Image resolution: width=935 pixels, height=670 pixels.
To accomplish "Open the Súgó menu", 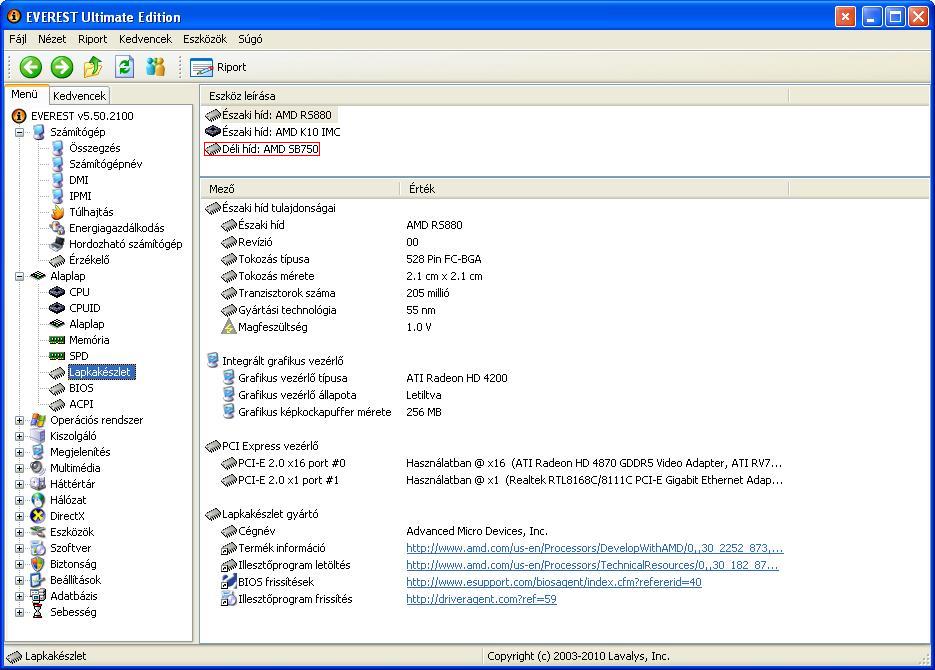I will tap(250, 39).
